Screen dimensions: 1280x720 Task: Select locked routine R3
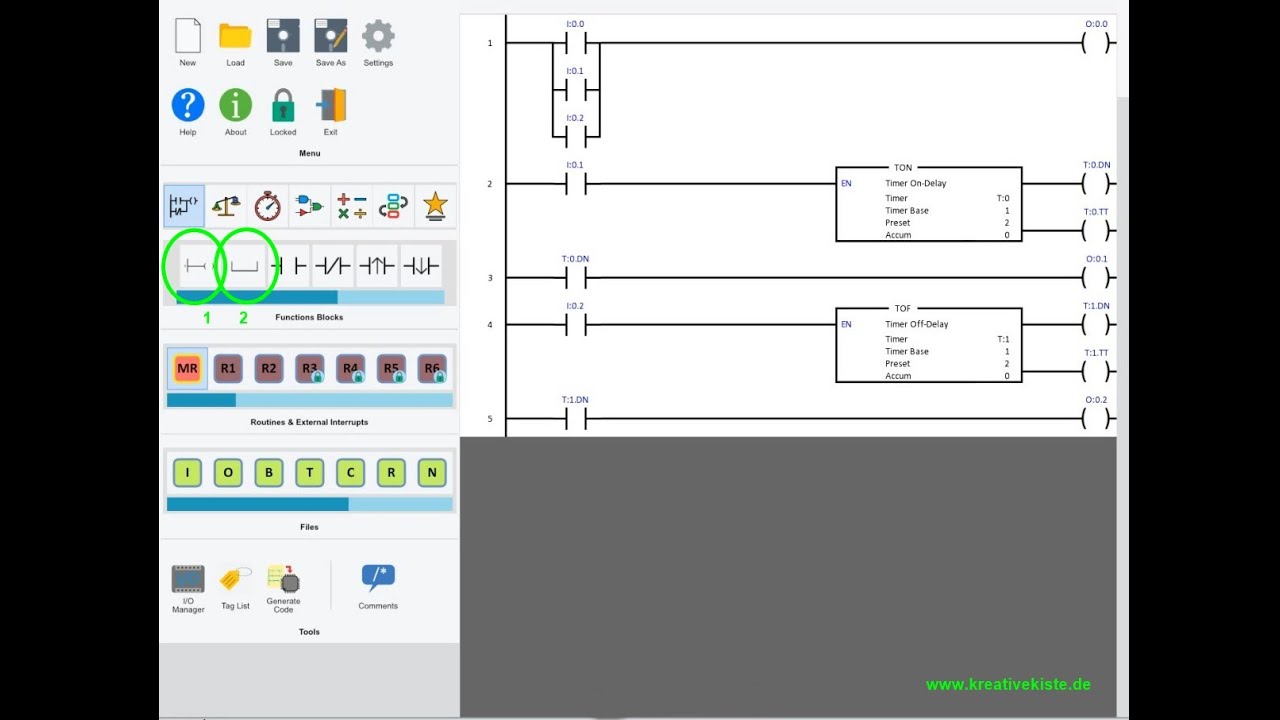click(310, 368)
